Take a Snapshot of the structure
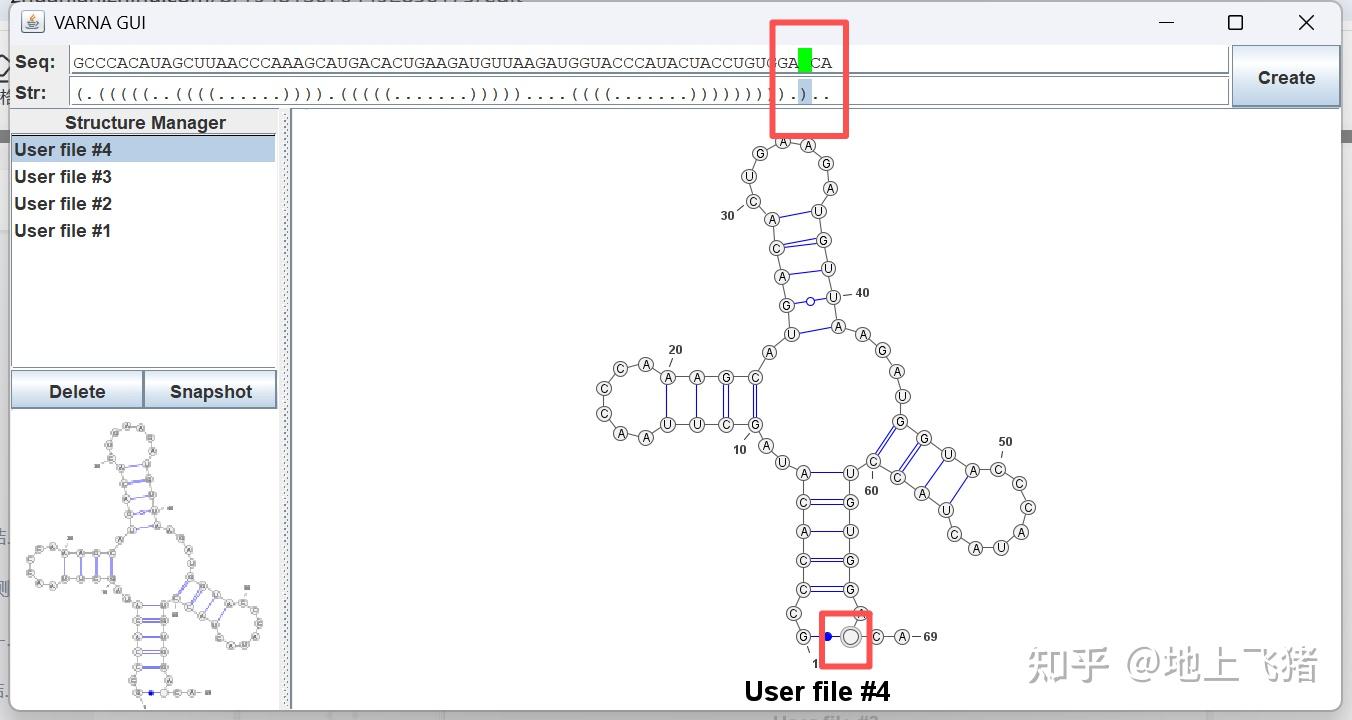This screenshot has width=1352, height=720. tap(210, 391)
